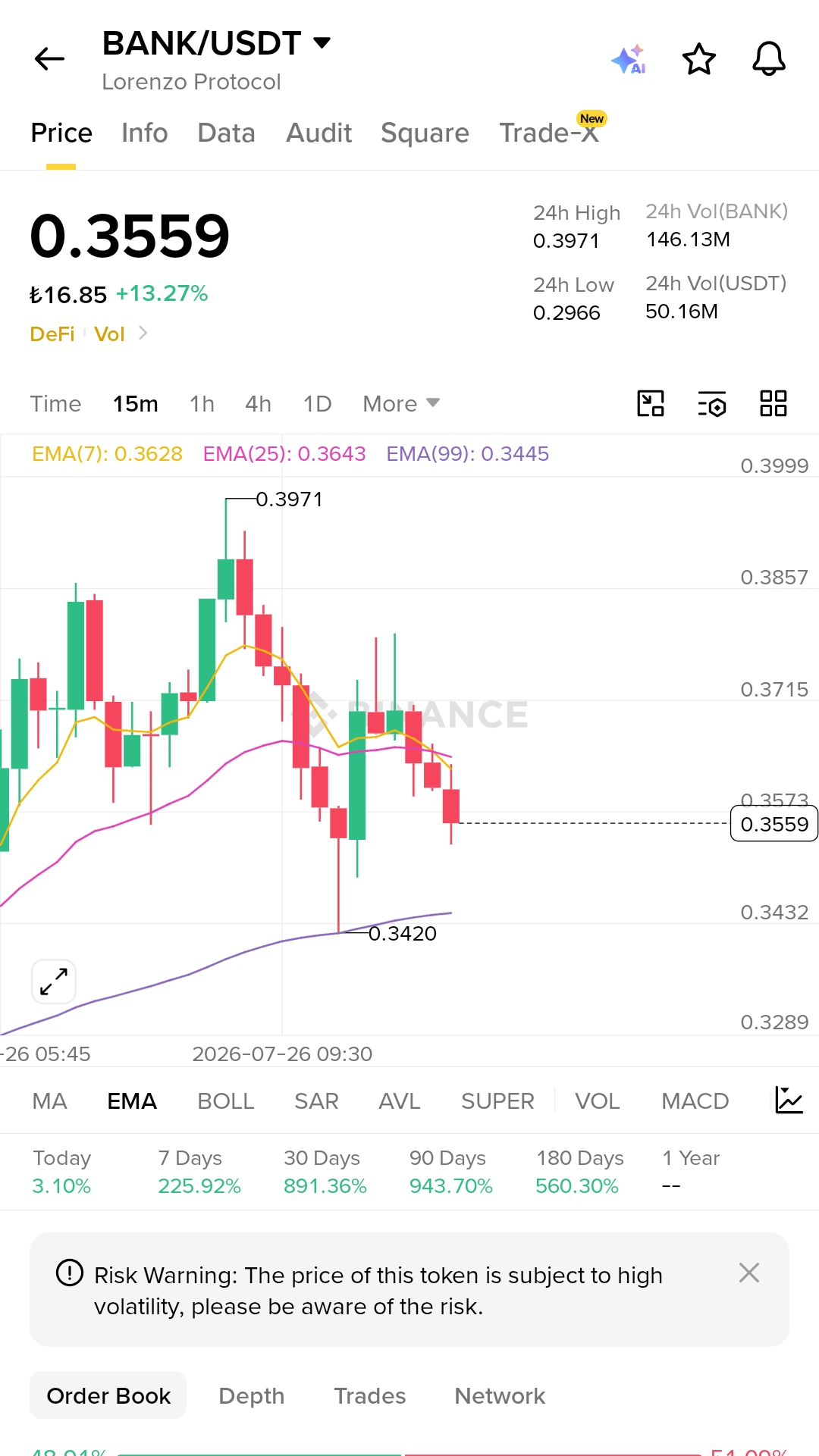
Task: Tap the EMA(7): 0.3628 legend
Action: point(107,453)
